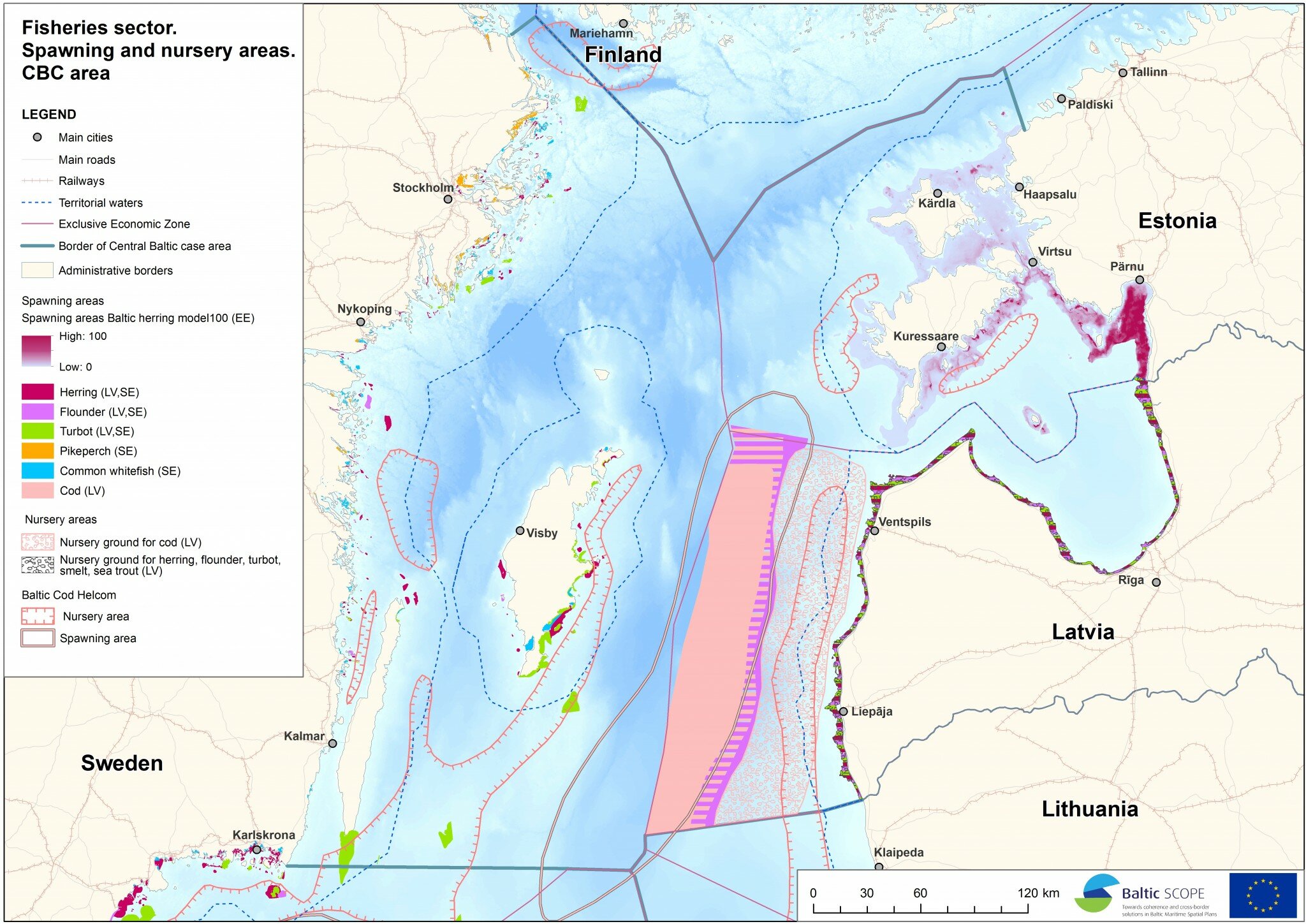
Task: Click the Common whitefish (SE) blue swatch
Action: (38, 471)
